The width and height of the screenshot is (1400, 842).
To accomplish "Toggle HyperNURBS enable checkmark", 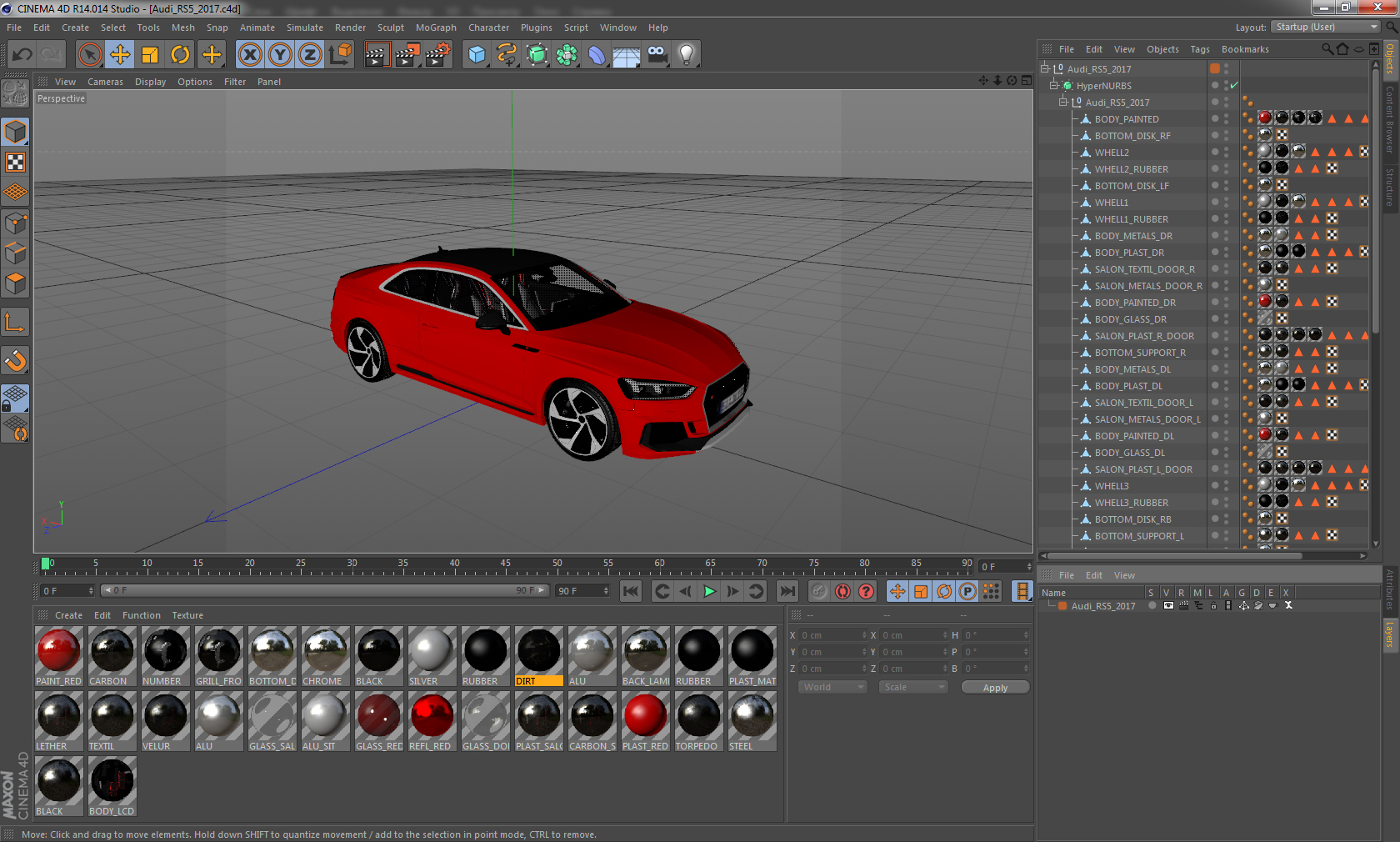I will coord(1234,85).
